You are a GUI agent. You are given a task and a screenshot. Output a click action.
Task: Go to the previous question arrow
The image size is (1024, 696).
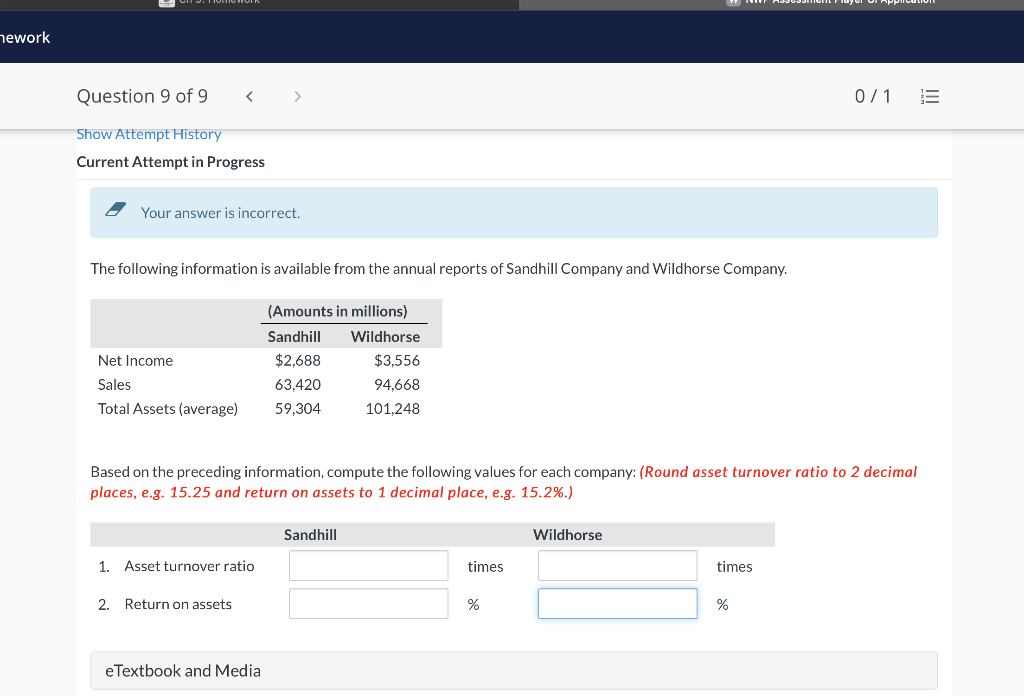[249, 97]
